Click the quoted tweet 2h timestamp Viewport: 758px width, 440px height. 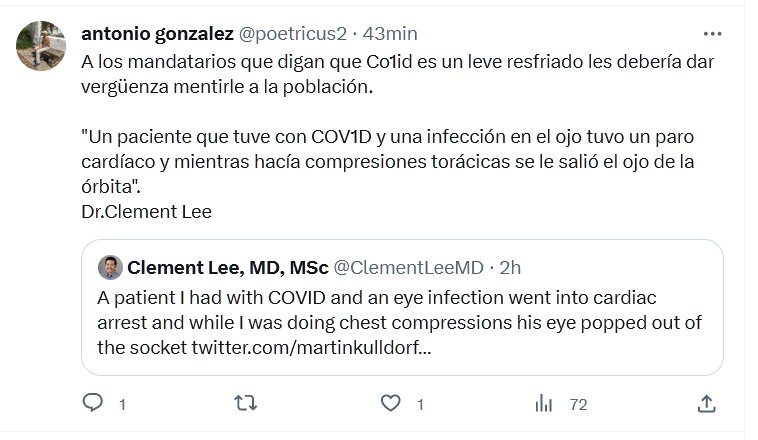click(x=509, y=267)
